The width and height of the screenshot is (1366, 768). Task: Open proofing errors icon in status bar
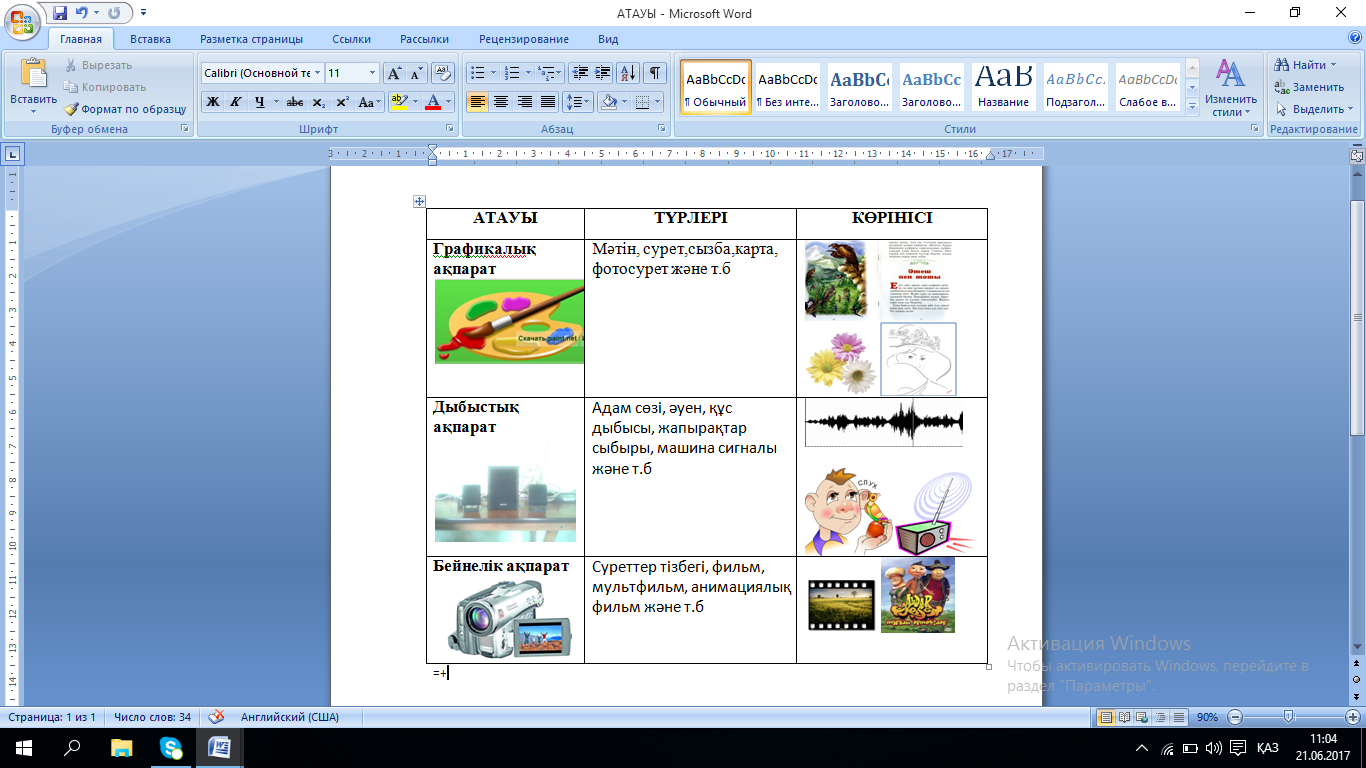(x=216, y=717)
